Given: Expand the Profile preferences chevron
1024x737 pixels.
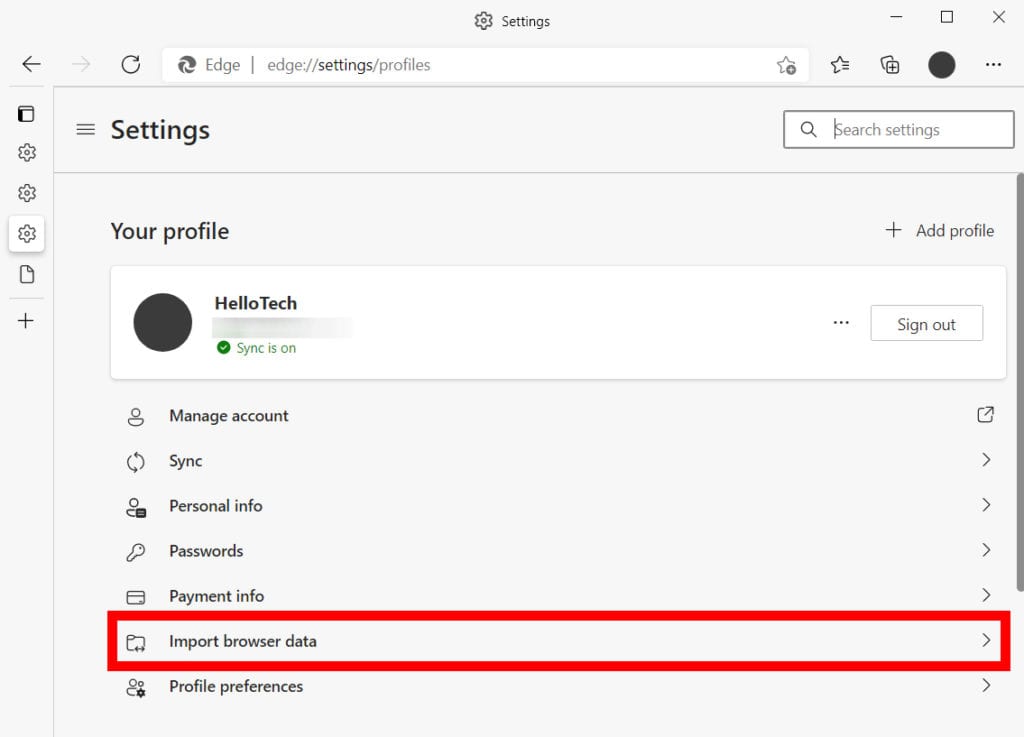Looking at the screenshot, I should 986,685.
